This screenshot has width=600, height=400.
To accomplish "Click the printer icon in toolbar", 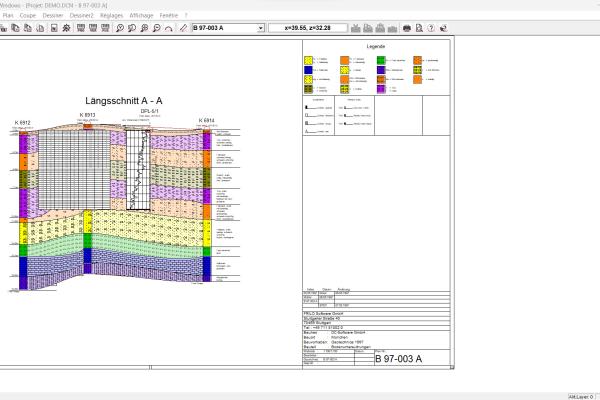I will (407, 28).
